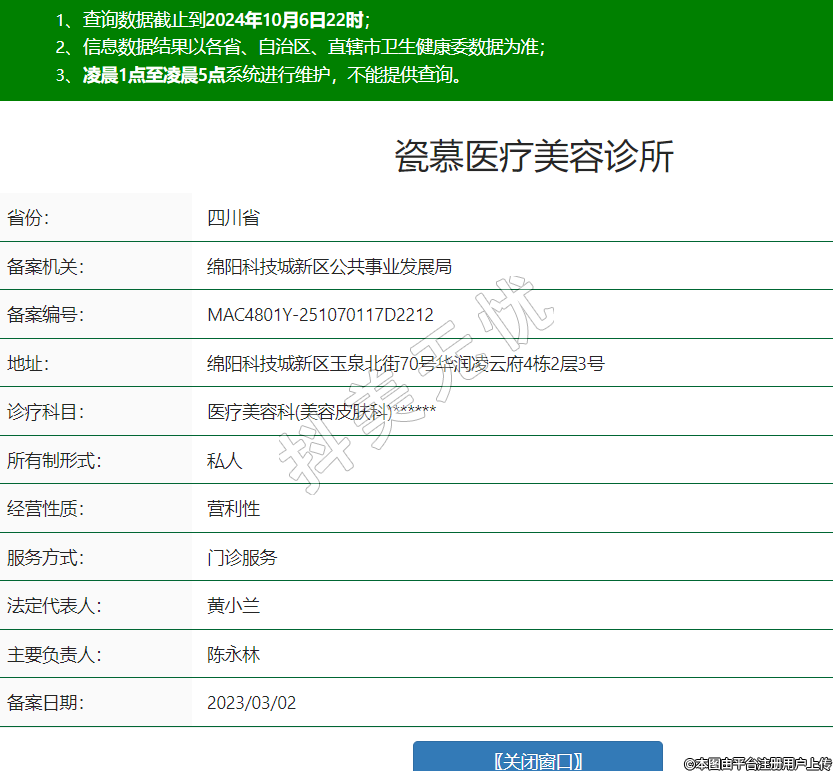
Task: Click the 瓷慕医疗美容诊所 clinic title
Action: 534,157
